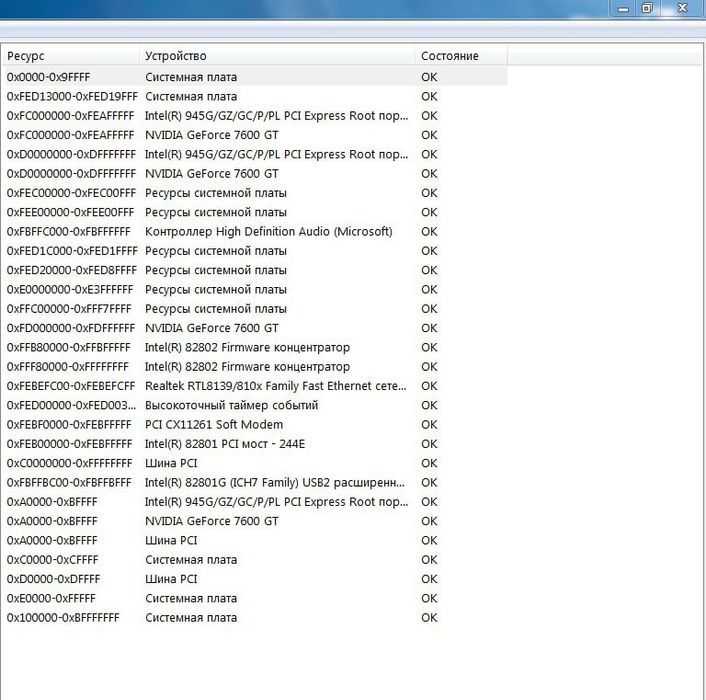Select the 0xFEB00000-0xFEBFFFFF resource entry
The height and width of the screenshot is (700, 706).
click(x=69, y=444)
